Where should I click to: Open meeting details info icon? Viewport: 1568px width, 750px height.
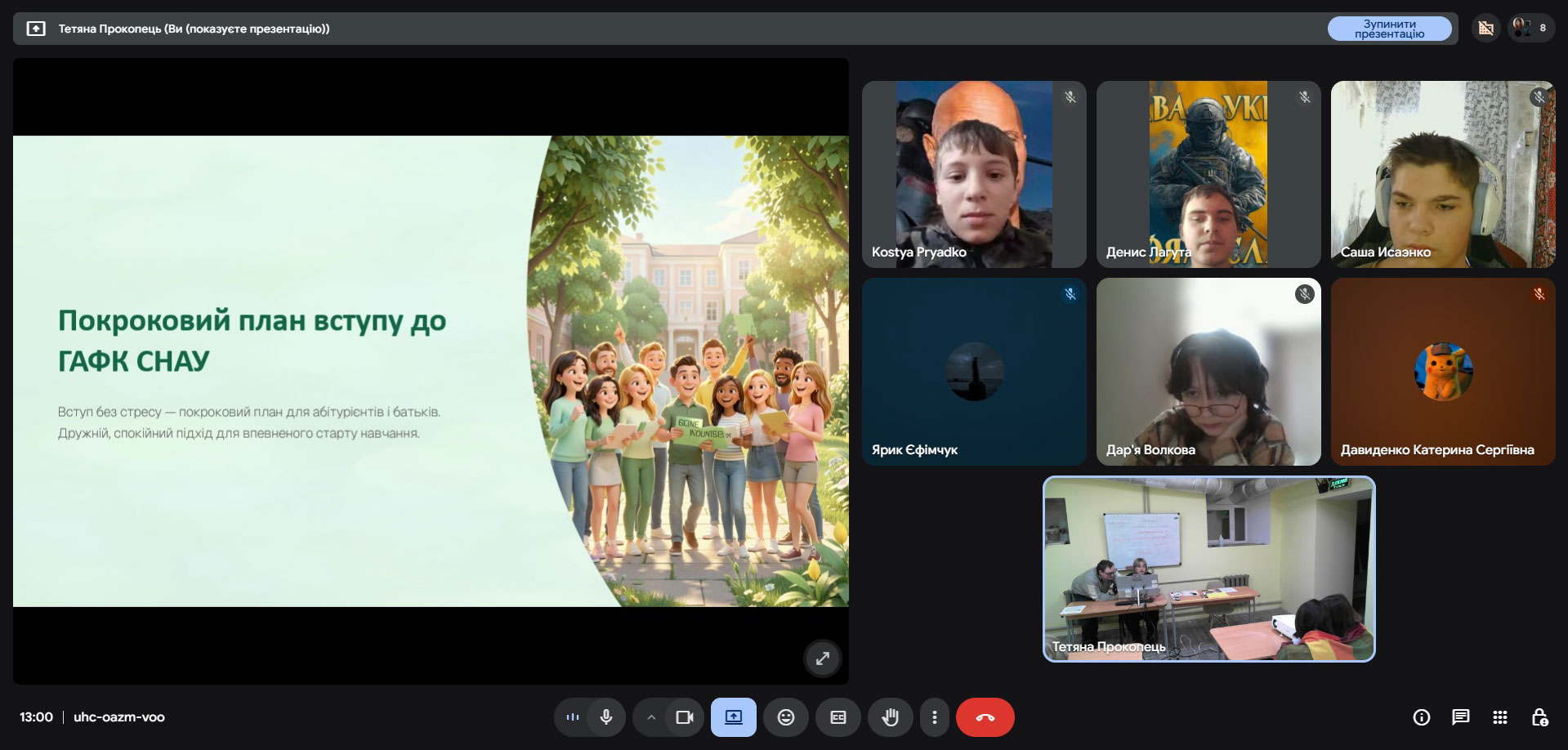pos(1421,717)
